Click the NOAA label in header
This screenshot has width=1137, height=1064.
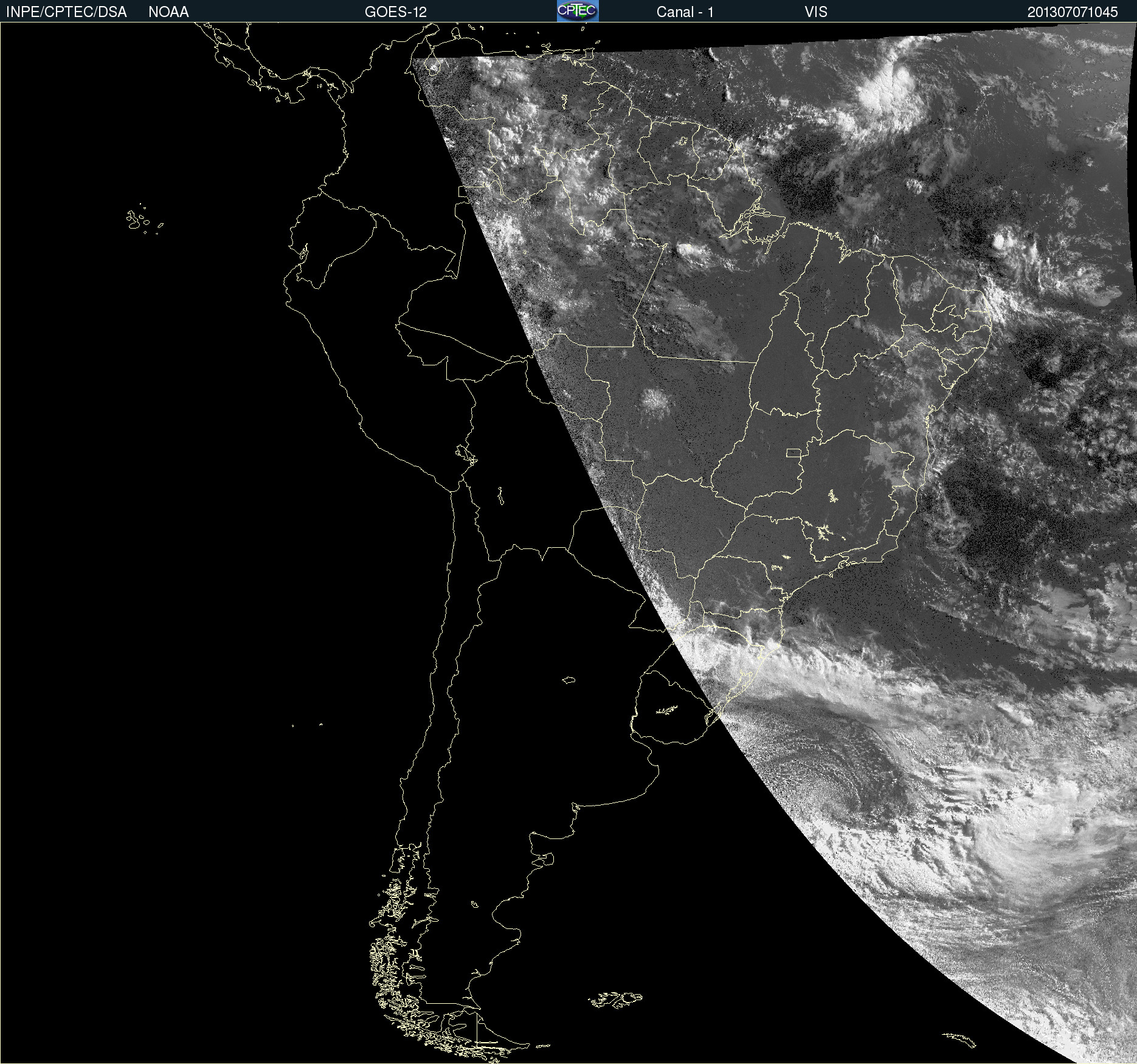point(168,12)
